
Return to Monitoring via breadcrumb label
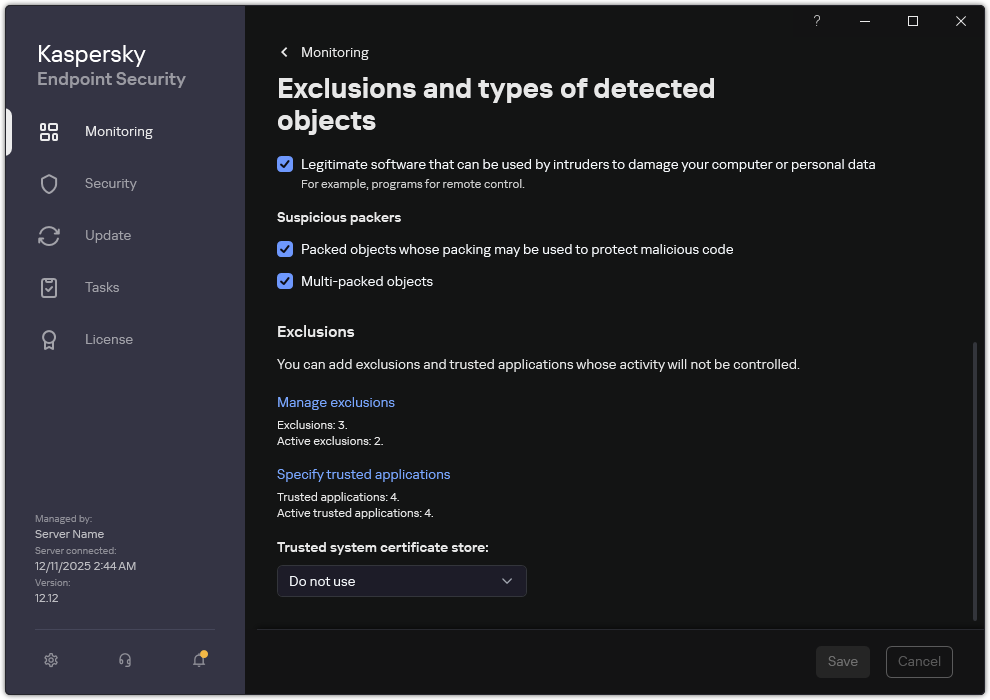coord(335,52)
